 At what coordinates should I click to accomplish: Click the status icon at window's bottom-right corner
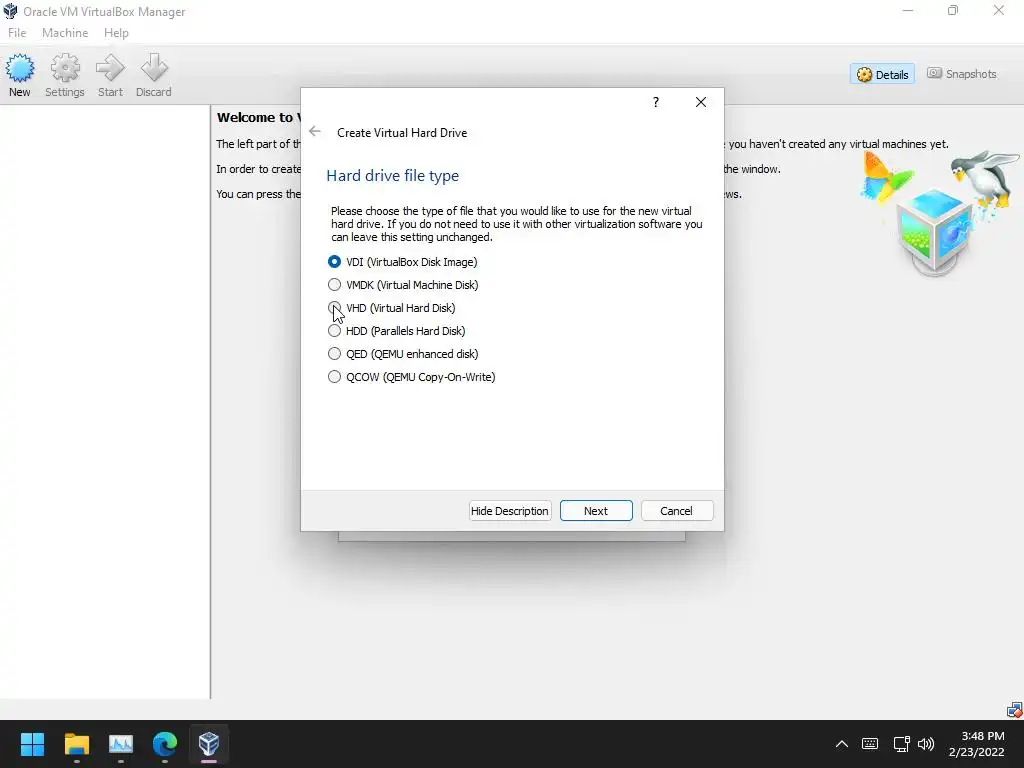1014,709
